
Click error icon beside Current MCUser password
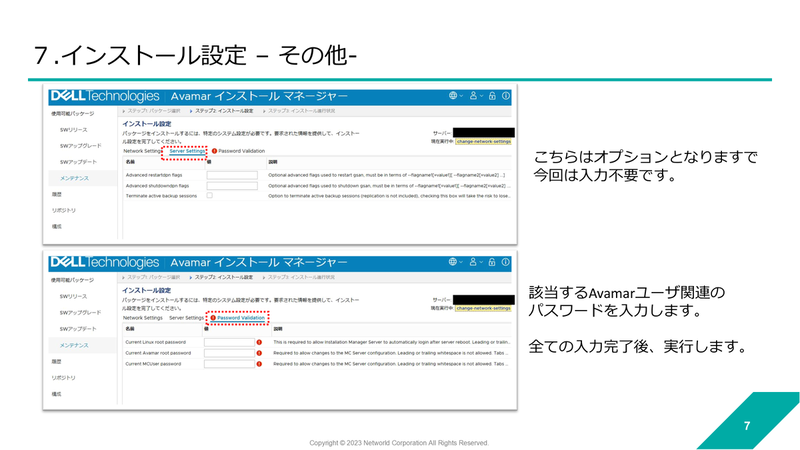(259, 364)
